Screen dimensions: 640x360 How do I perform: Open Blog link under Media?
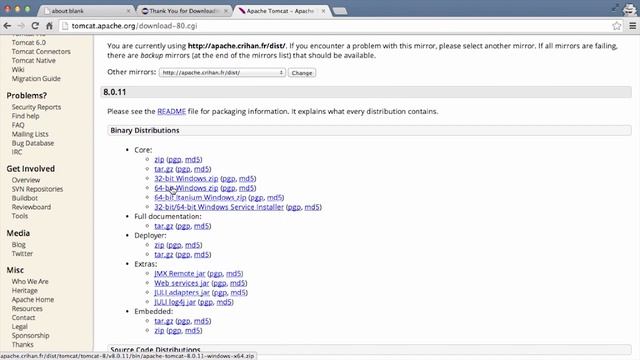click(18, 244)
